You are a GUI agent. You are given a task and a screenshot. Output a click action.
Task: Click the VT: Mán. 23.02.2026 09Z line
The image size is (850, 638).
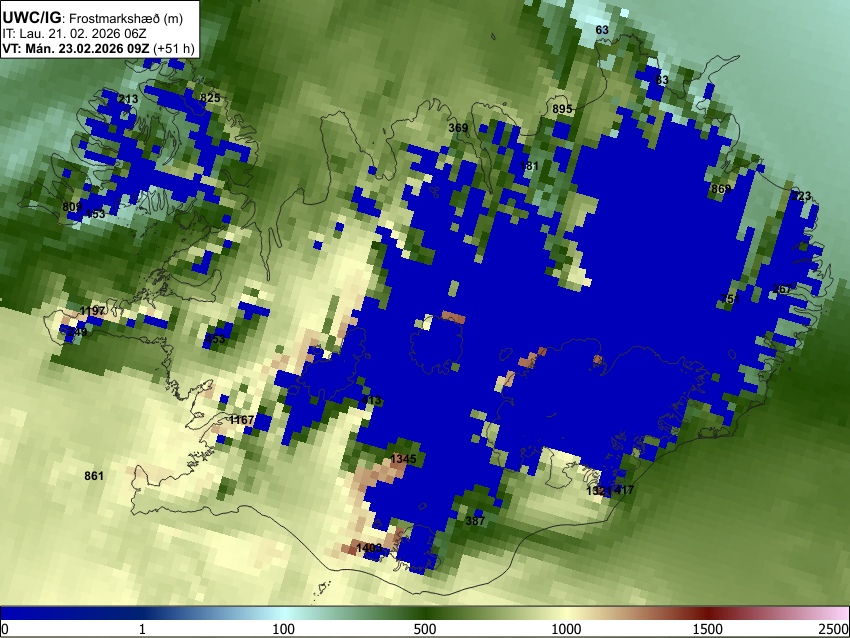[x=98, y=48]
